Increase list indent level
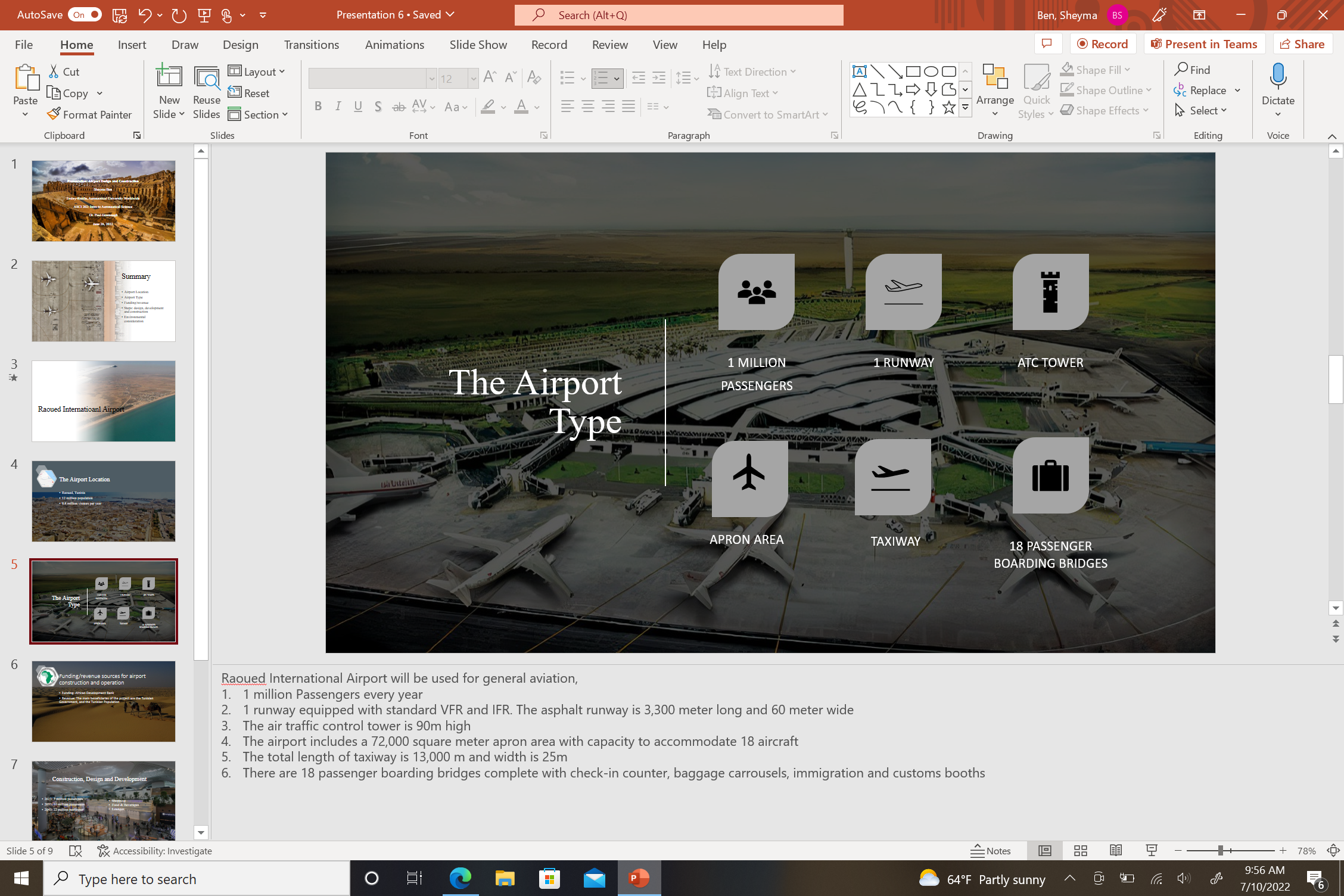This screenshot has height=896, width=1344. click(658, 77)
